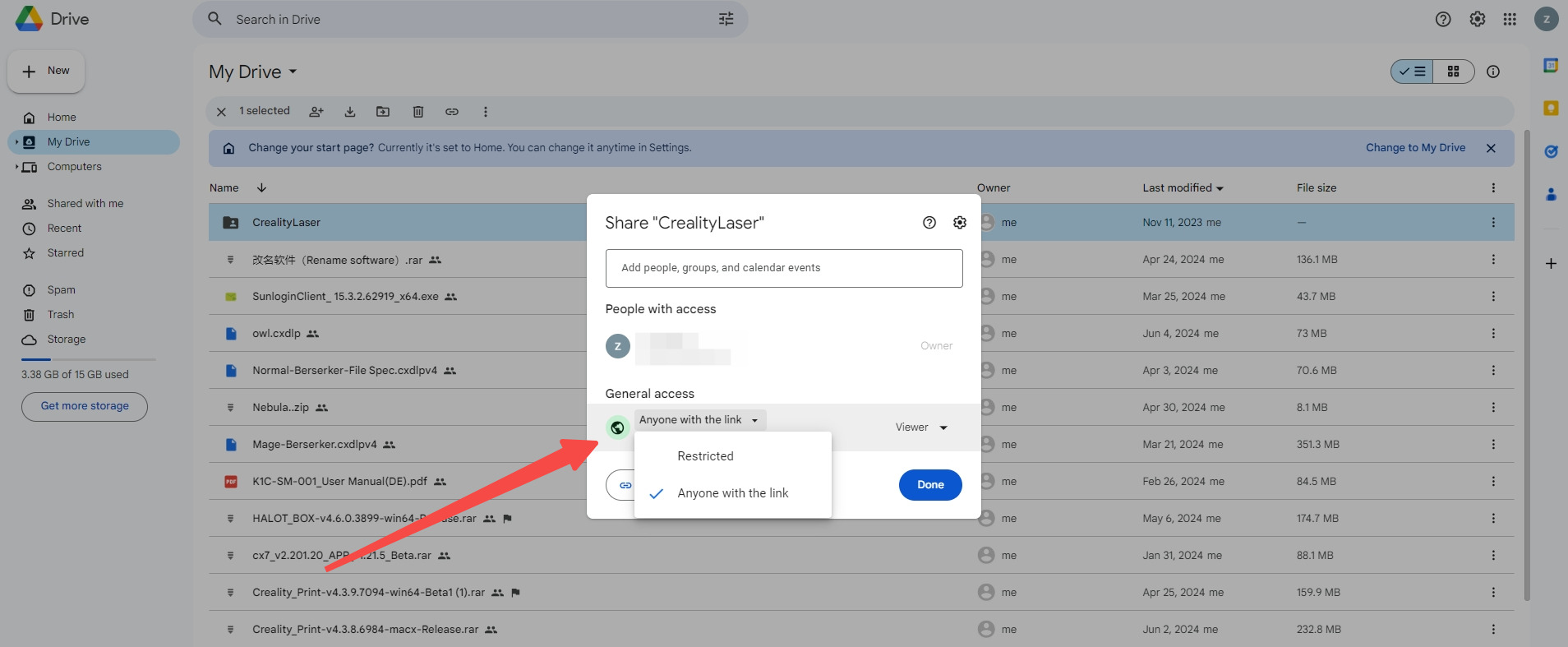Move selected item to trash

[x=418, y=112]
